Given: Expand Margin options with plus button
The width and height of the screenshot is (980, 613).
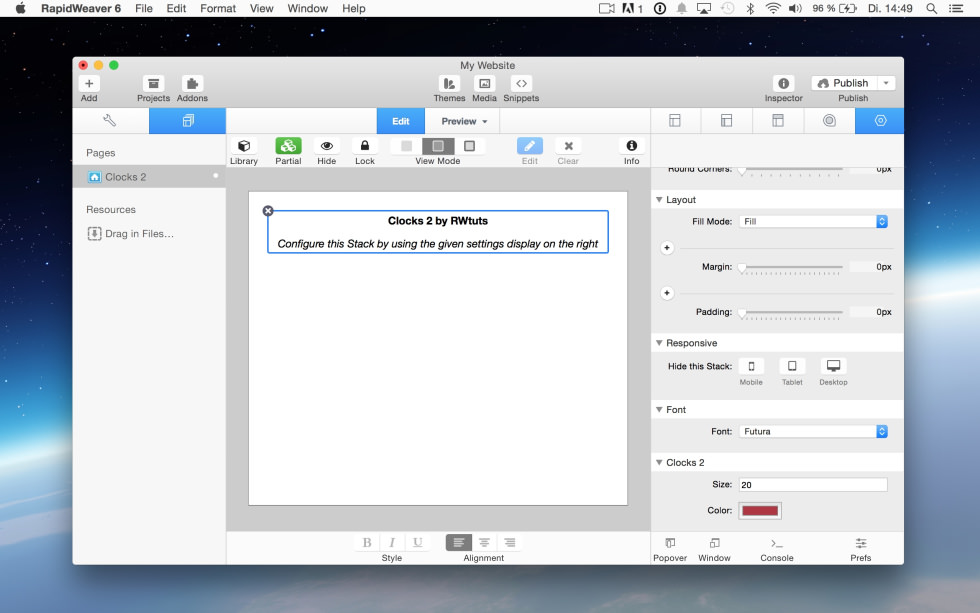Looking at the screenshot, I should click(x=667, y=248).
